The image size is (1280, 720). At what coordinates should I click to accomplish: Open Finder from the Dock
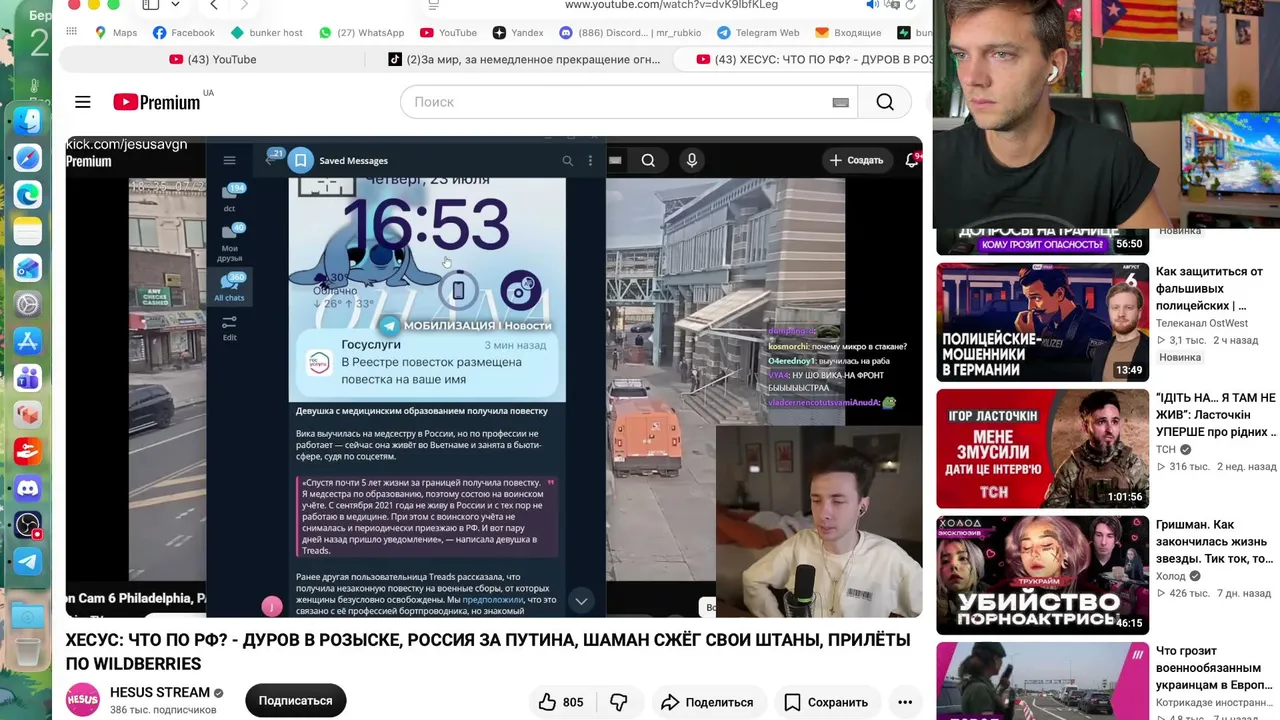pos(28,121)
